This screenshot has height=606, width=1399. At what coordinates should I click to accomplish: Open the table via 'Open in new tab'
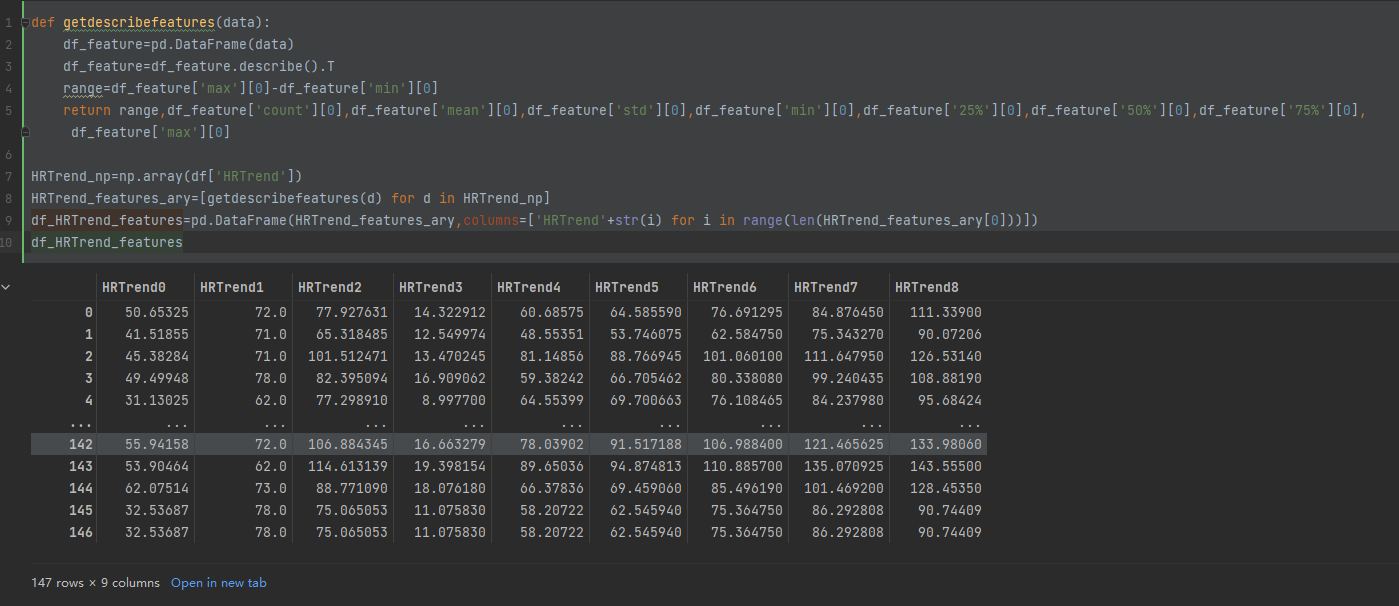coord(218,583)
